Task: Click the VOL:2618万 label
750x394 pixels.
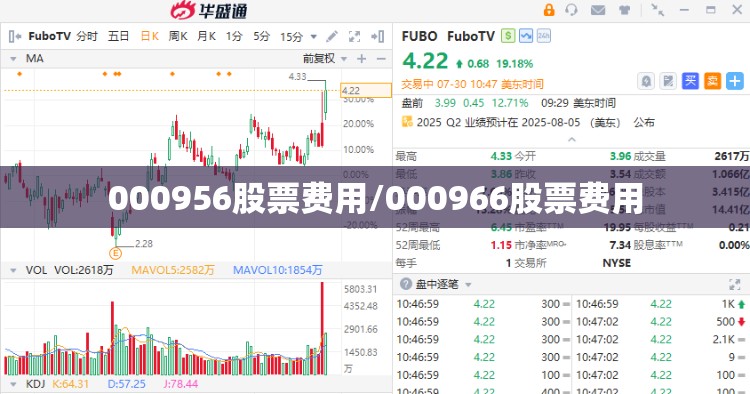Action: (84, 270)
